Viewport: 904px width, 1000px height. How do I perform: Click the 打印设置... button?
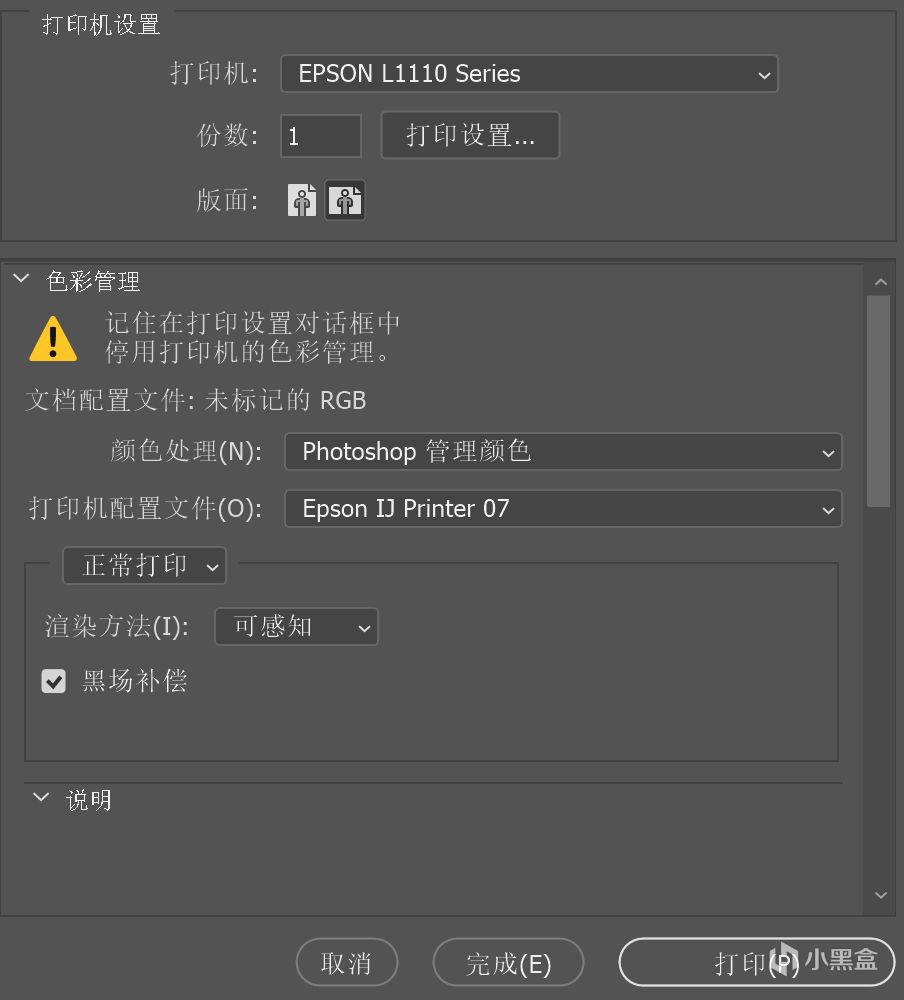470,135
